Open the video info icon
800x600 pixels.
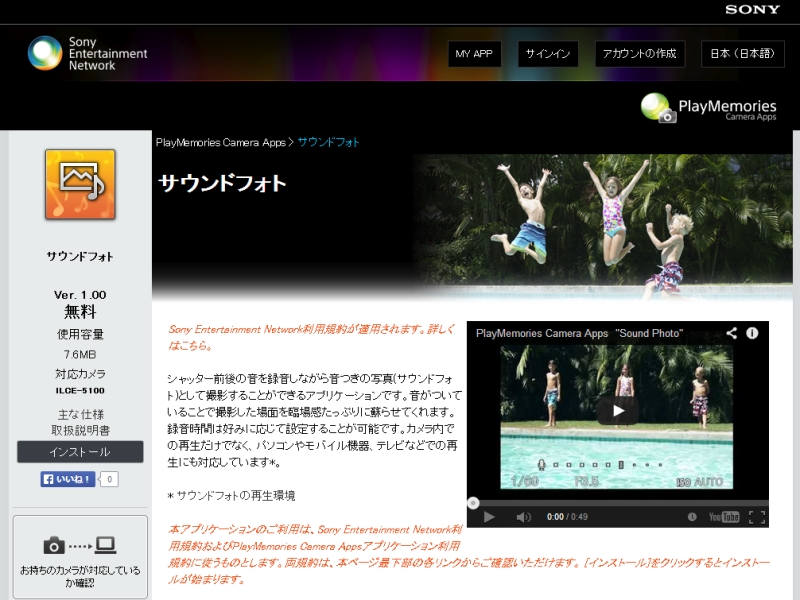752,333
